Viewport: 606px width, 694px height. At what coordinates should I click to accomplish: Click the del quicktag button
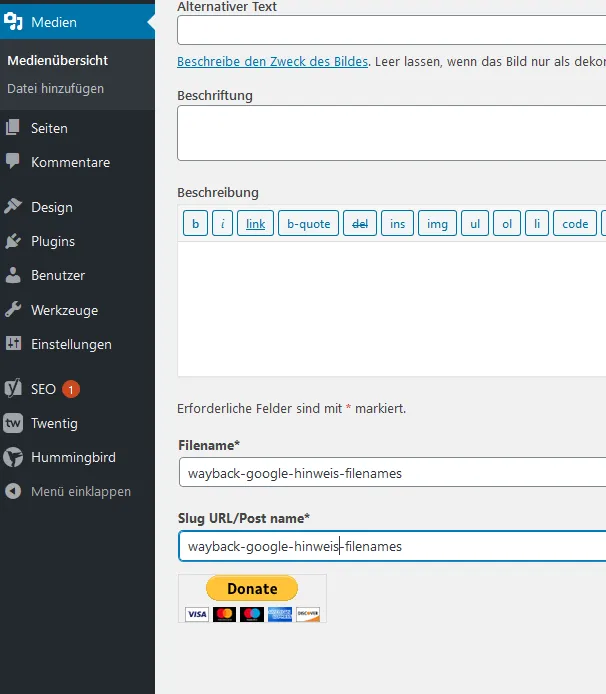[x=360, y=223]
